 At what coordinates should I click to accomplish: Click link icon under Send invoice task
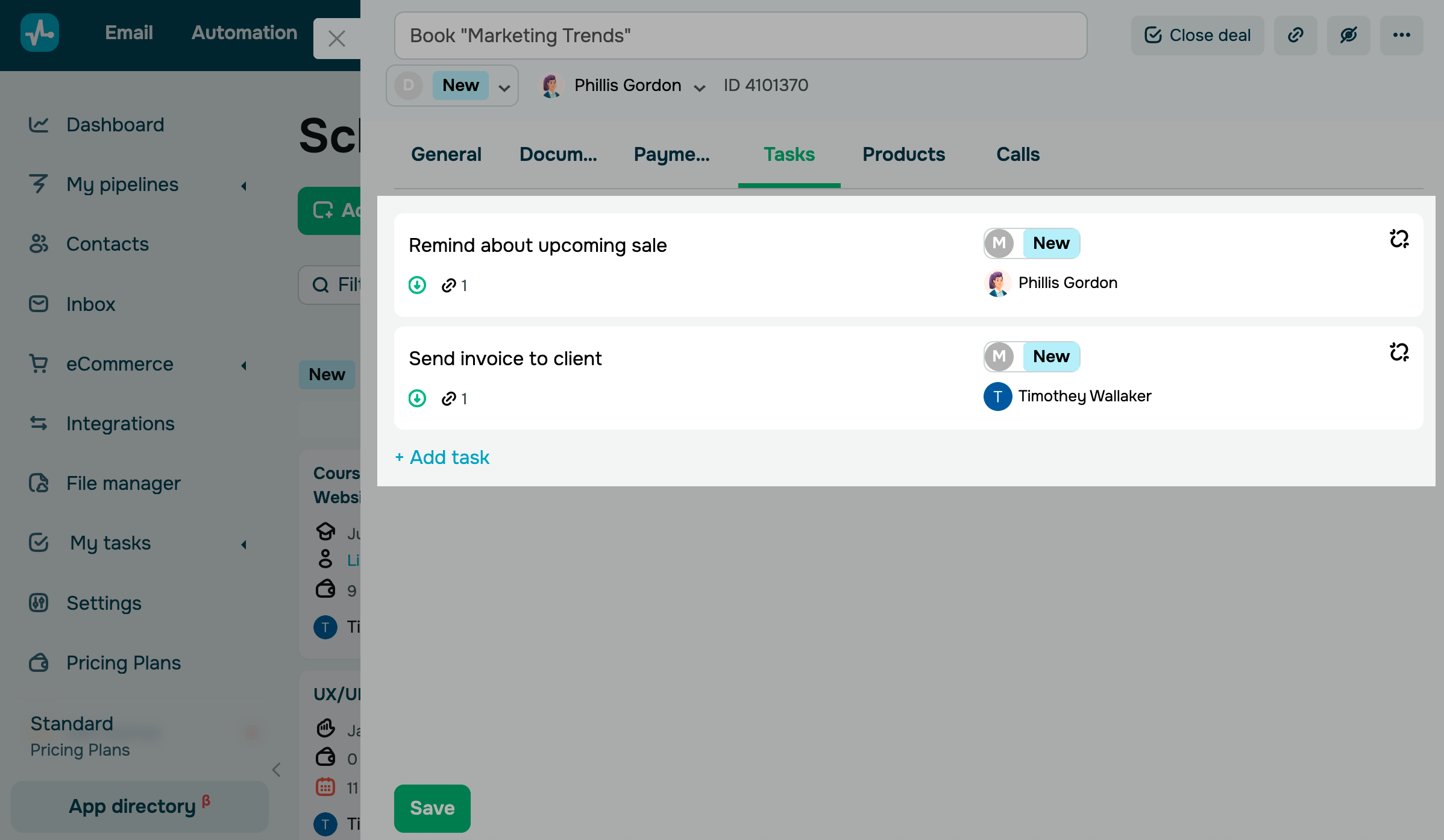tap(448, 398)
